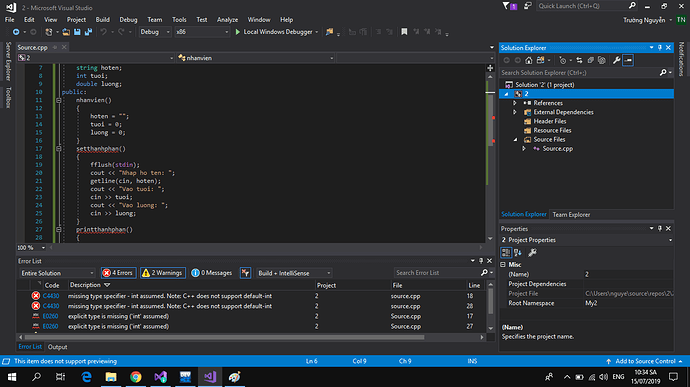This screenshot has width=690, height=387.
Task: Click the Collapse All icon in Solution Explorer
Action: click(591, 60)
